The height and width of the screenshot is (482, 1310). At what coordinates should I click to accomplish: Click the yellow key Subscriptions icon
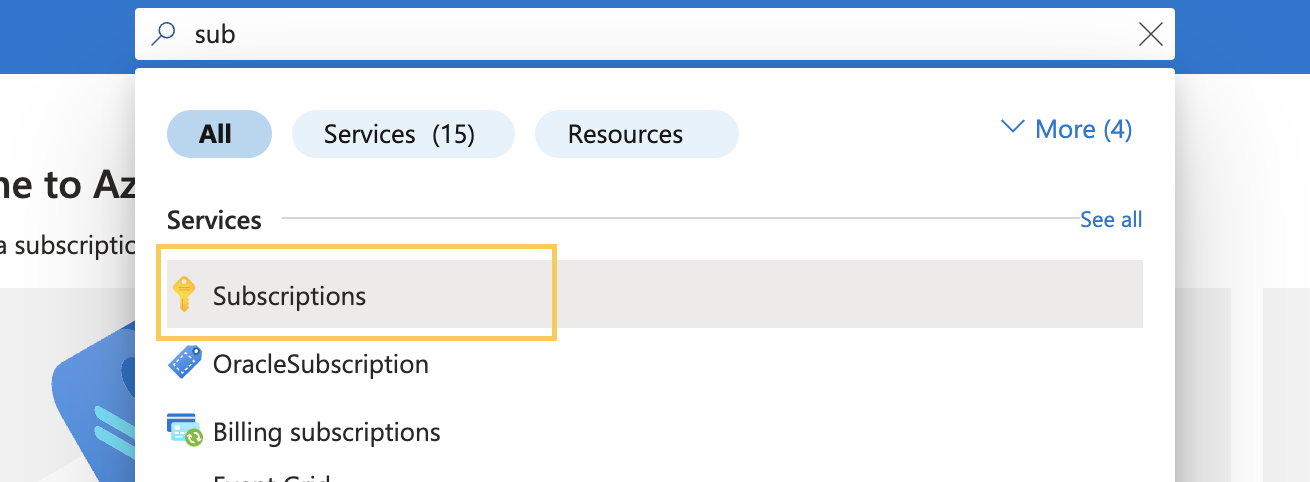(183, 295)
